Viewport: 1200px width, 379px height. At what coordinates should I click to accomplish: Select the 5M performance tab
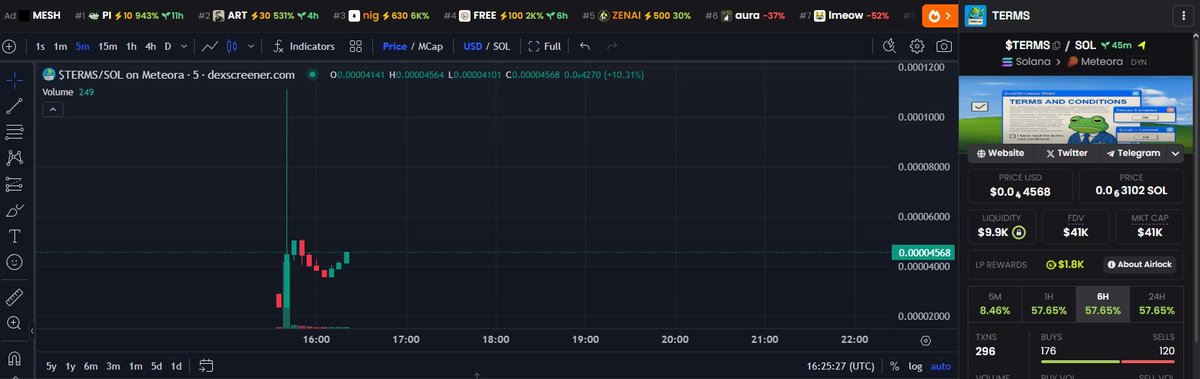tap(995, 304)
